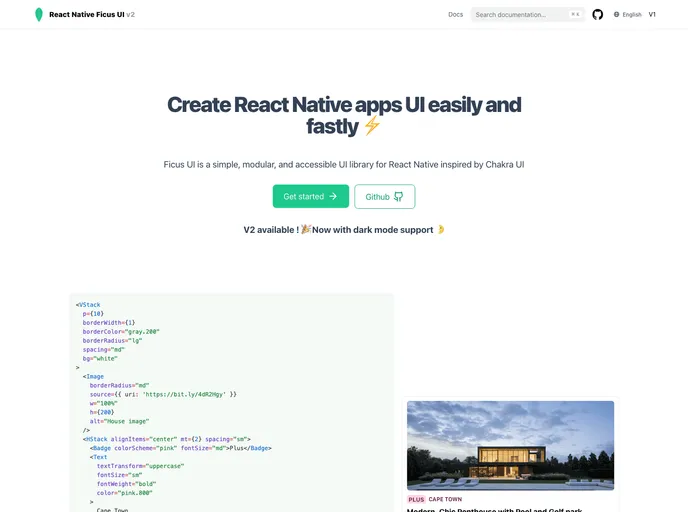The image size is (688, 512).
Task: Click the keyboard shortcut hint in search
Action: pyautogui.click(x=575, y=14)
